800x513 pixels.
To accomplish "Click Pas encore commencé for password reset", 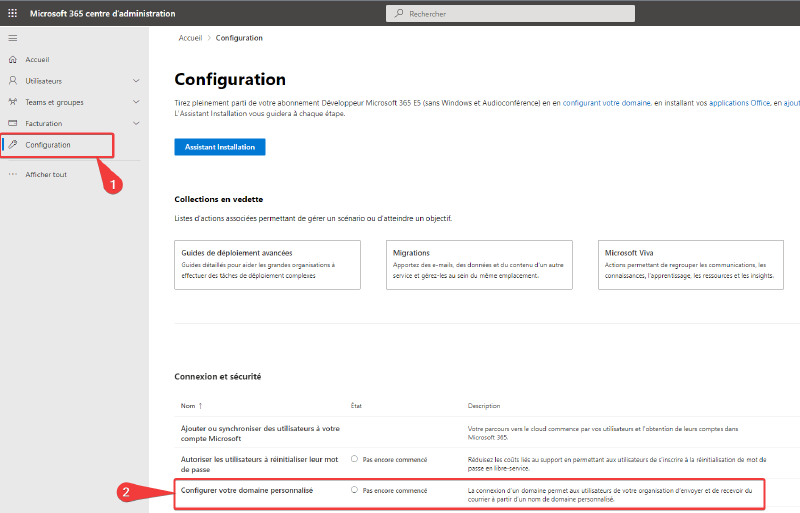I will [x=395, y=459].
